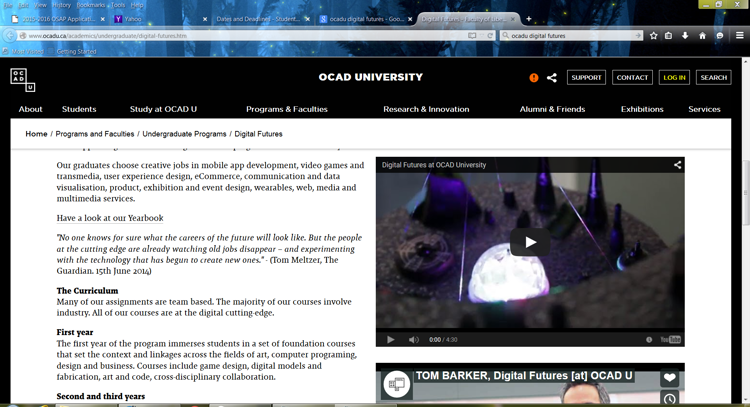Expand the Programs & Faculties menu

287,109
